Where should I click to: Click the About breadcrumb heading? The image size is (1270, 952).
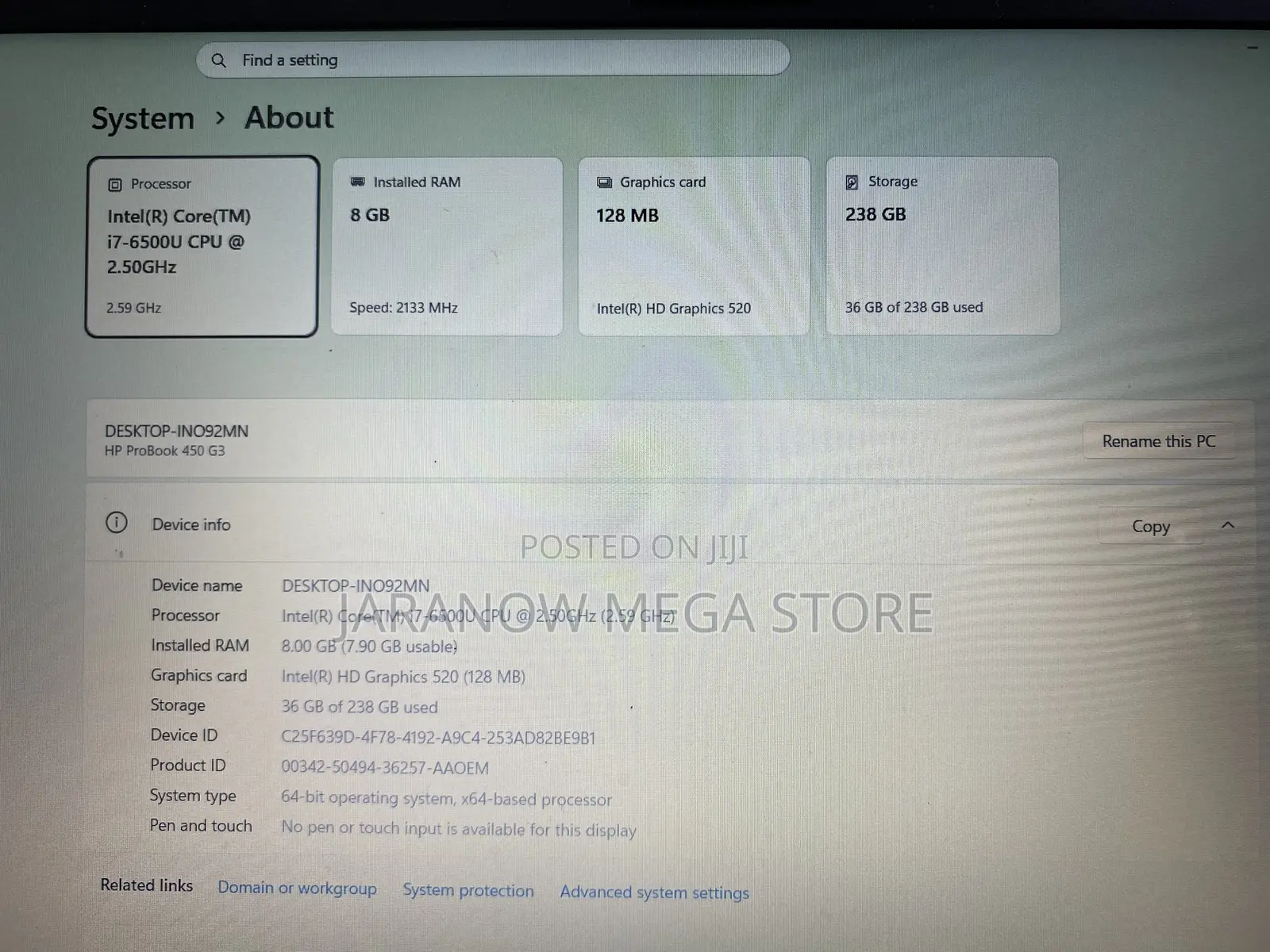click(289, 117)
